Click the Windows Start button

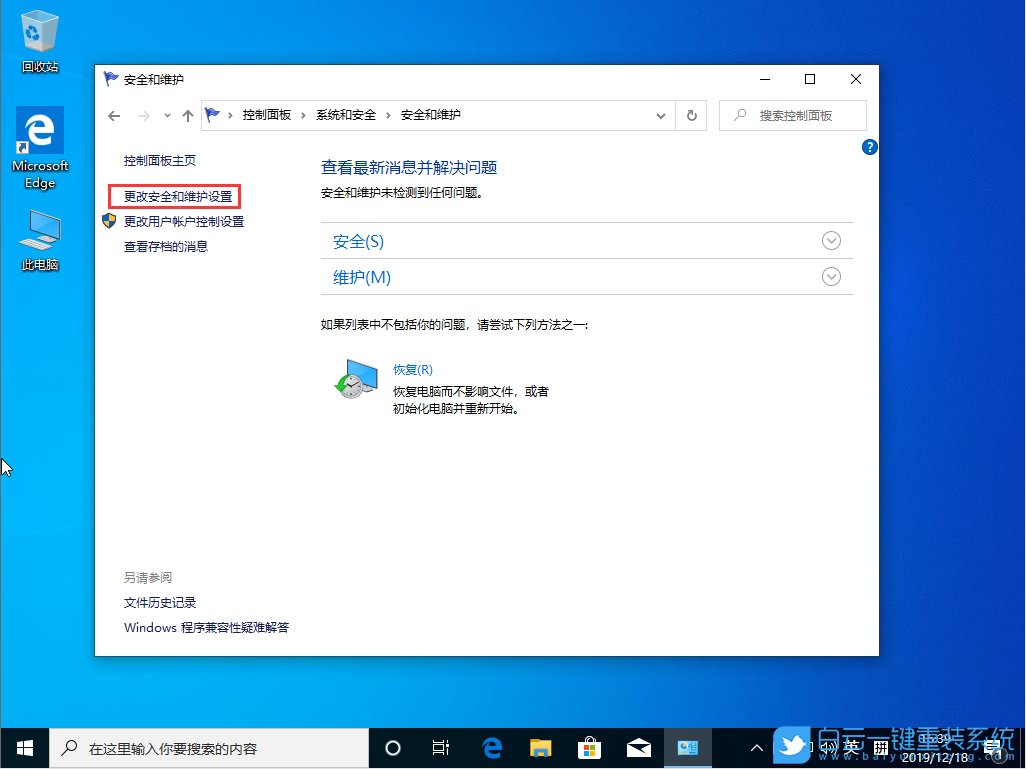23,747
